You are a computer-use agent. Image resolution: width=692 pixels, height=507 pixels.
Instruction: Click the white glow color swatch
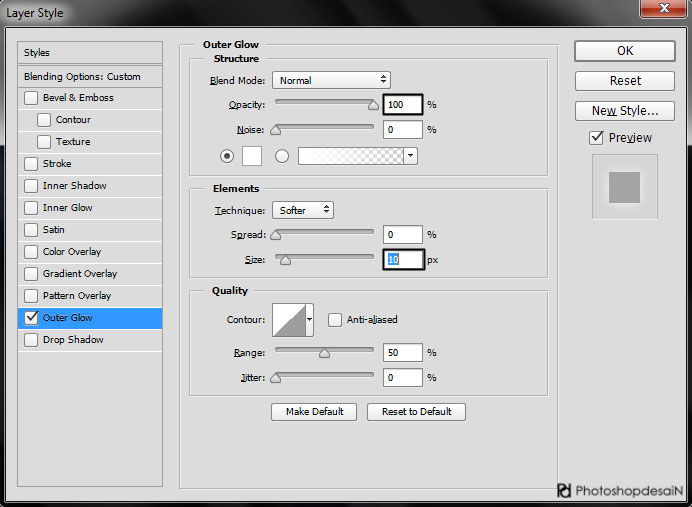pyautogui.click(x=251, y=156)
